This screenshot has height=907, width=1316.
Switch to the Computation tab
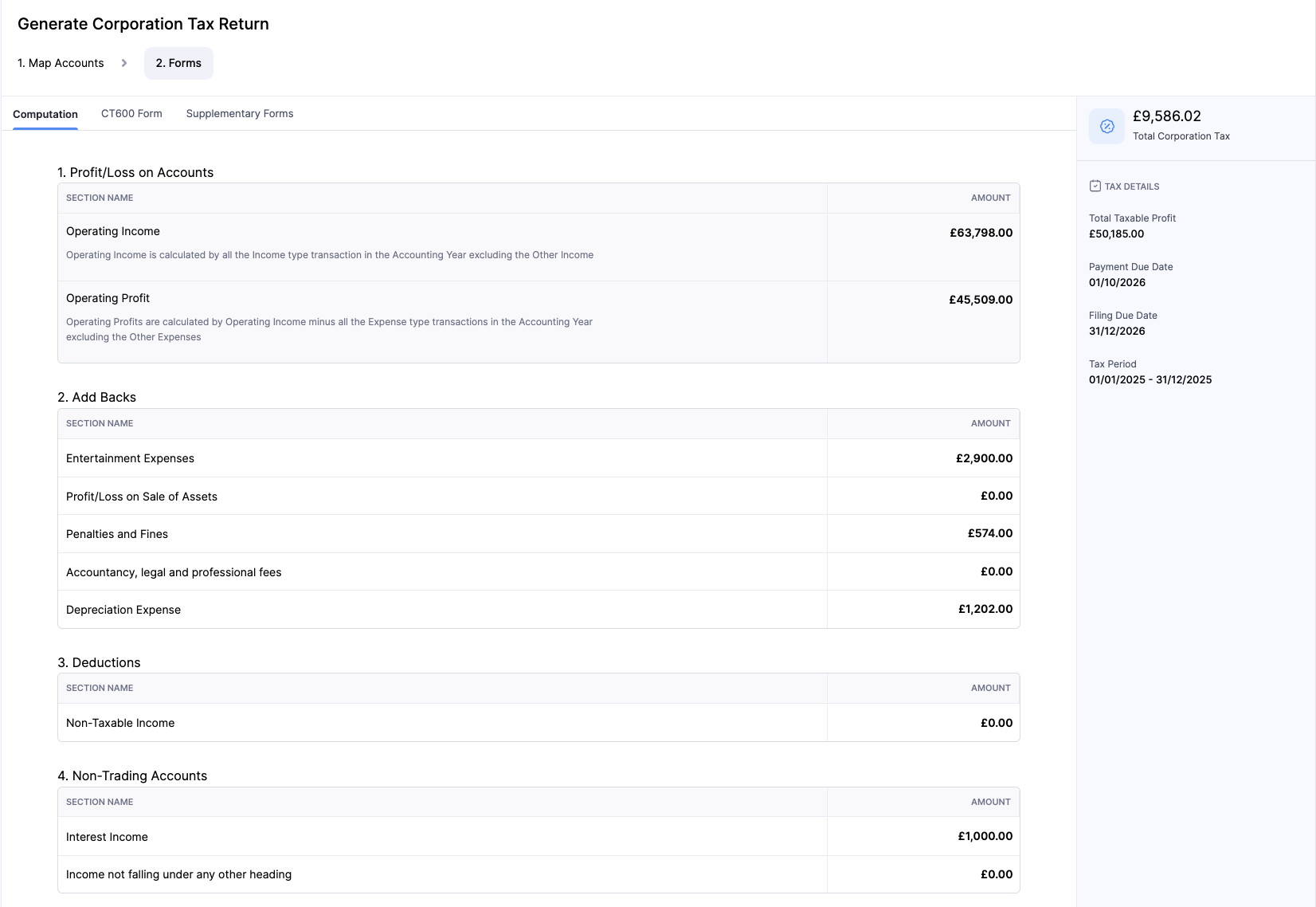[45, 114]
